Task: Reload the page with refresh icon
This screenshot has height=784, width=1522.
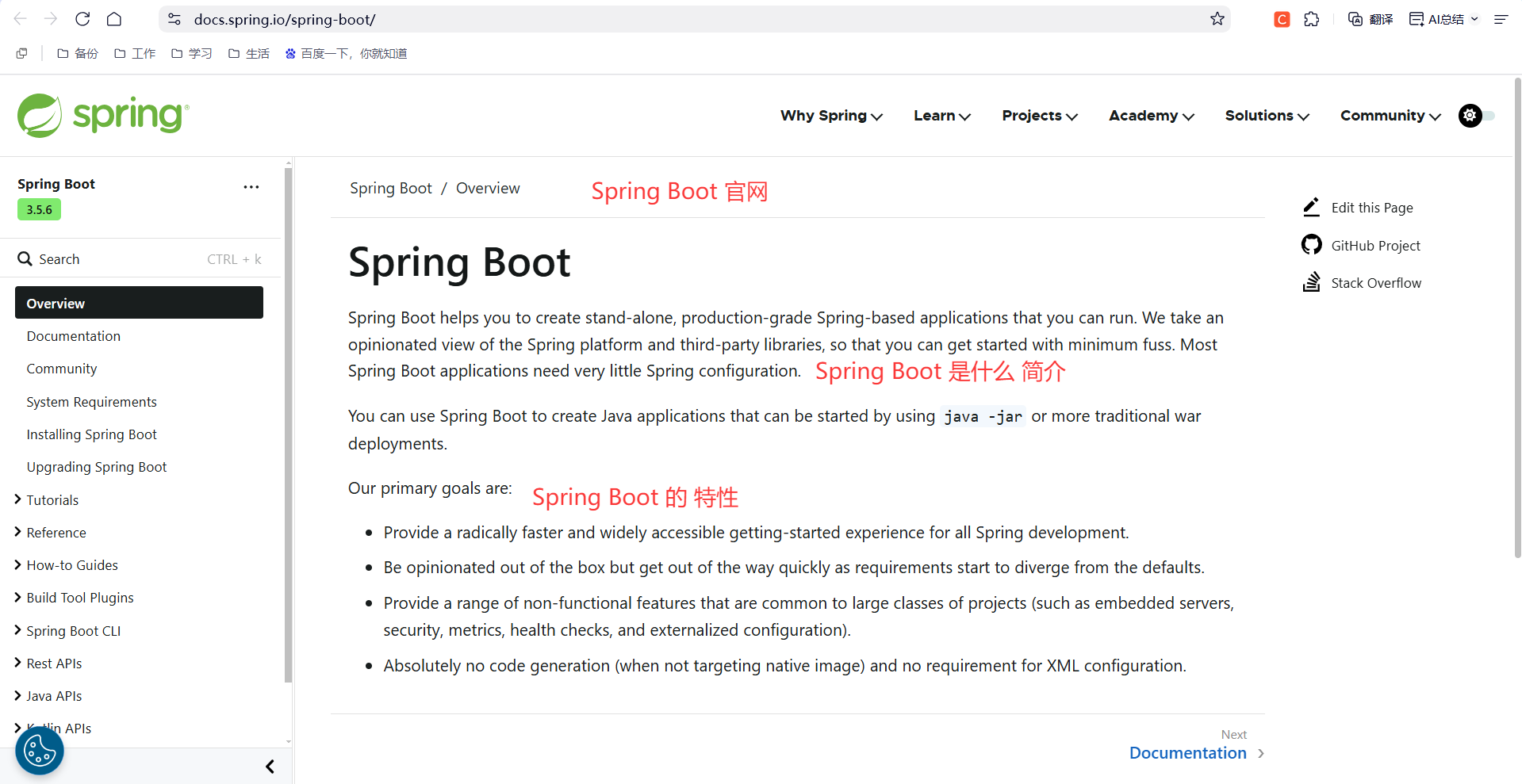Action: 82,19
